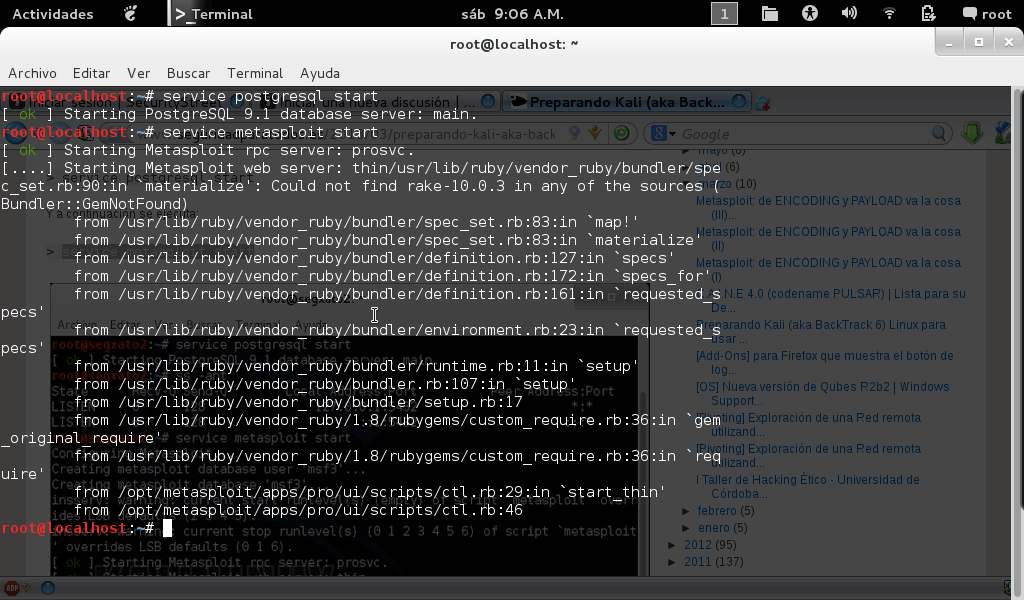Open the Terminal application menu in top bar
Screen dimensions: 1024x600
point(214,14)
